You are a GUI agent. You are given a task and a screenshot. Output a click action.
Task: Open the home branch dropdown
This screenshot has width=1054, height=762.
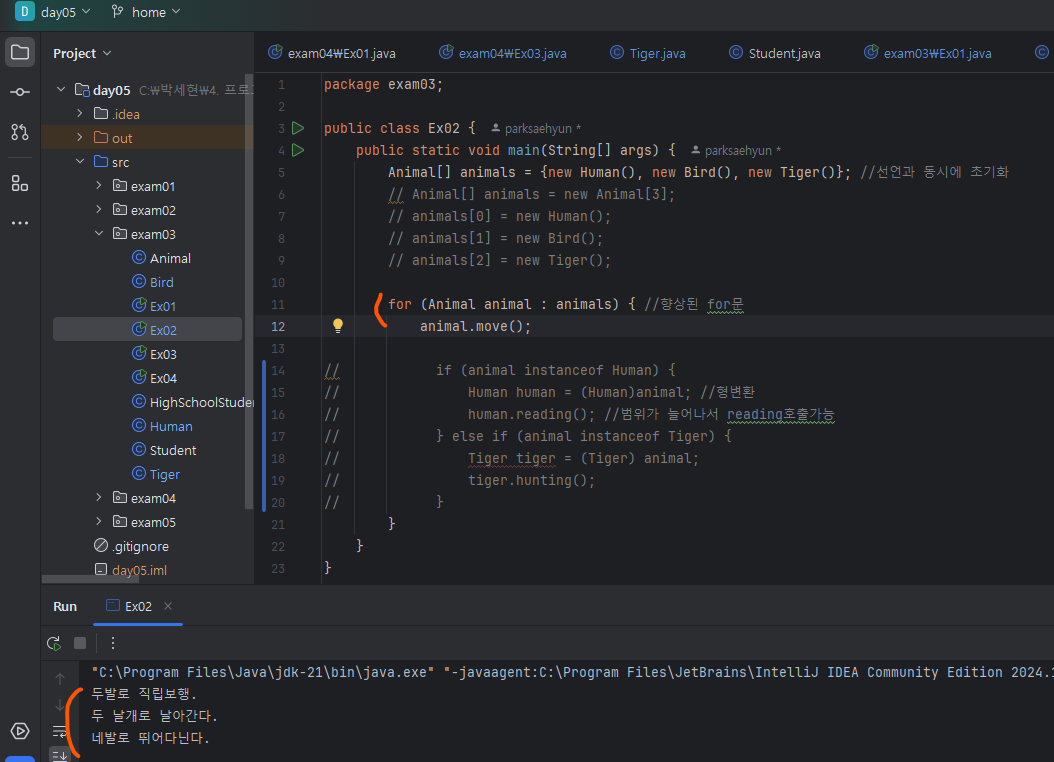click(146, 12)
